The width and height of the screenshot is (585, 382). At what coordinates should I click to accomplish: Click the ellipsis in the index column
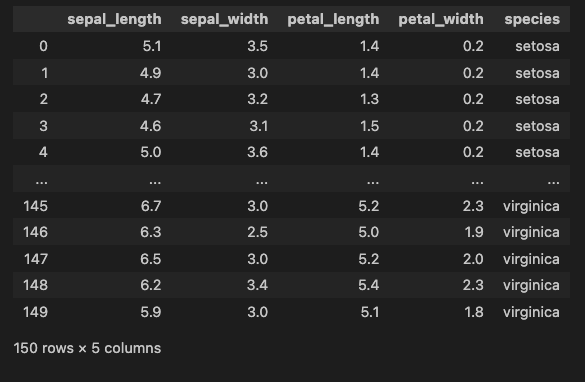click(x=41, y=181)
